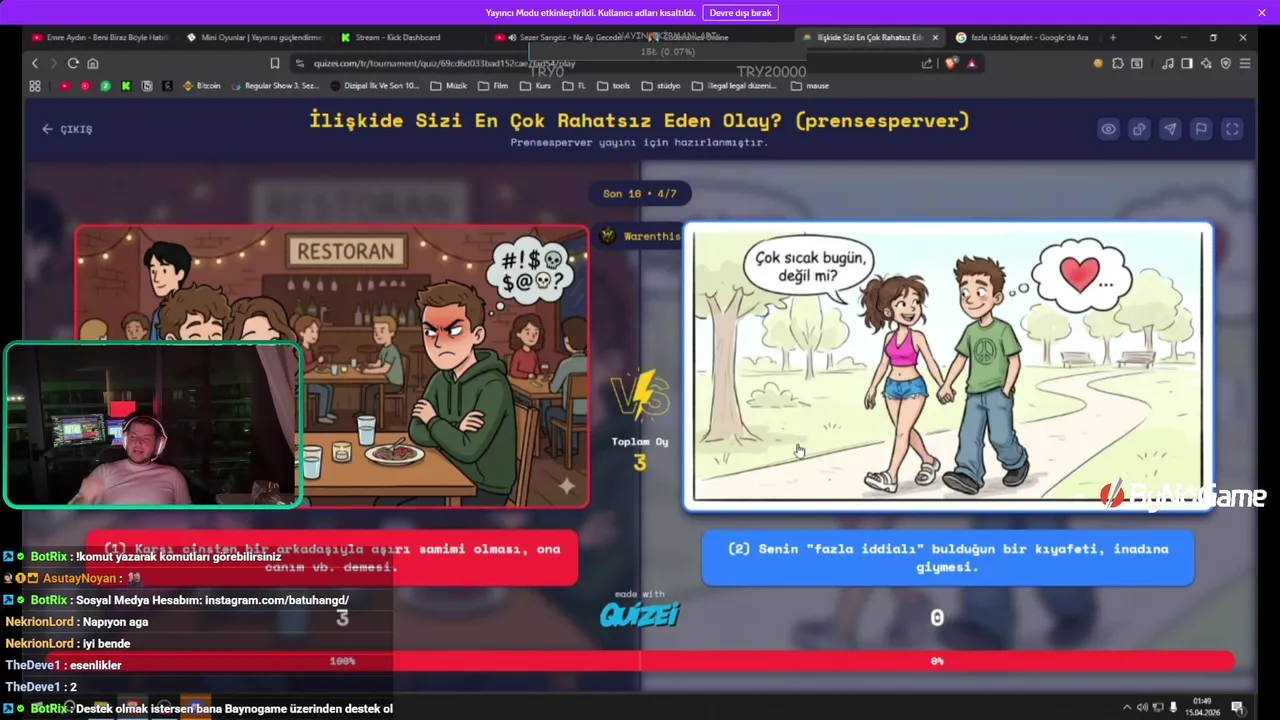The height and width of the screenshot is (720, 1280).
Task: Click the Warenthis username label
Action: (651, 236)
